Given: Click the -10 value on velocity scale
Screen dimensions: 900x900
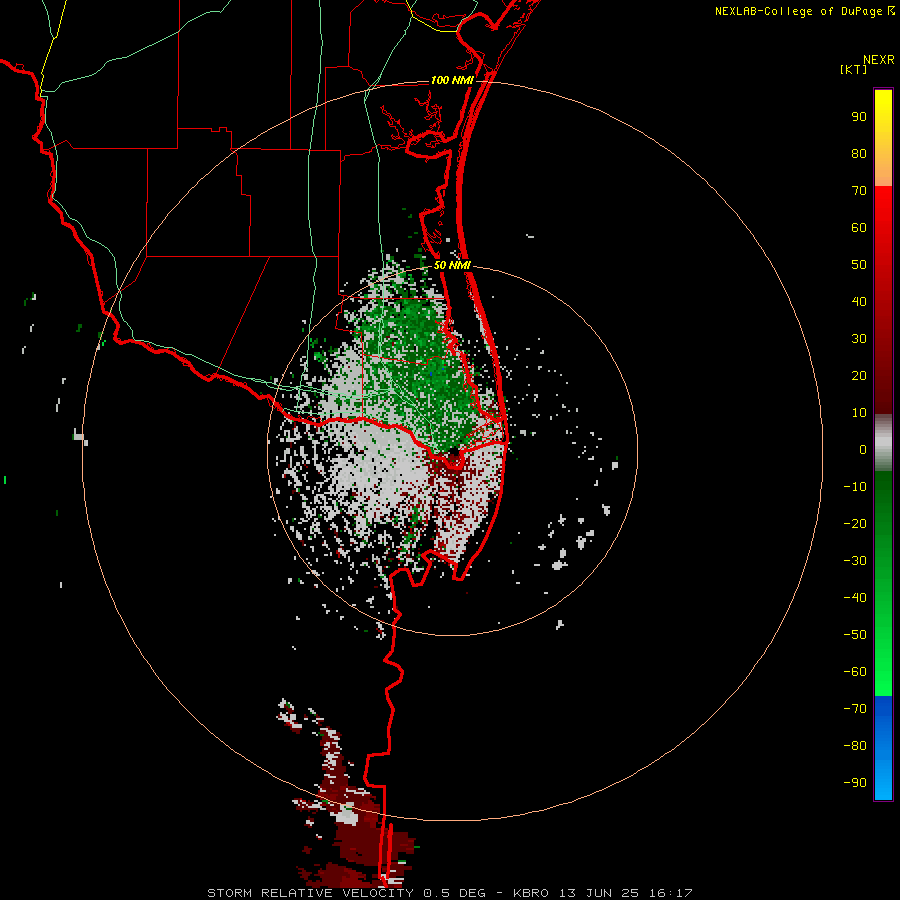Looking at the screenshot, I should (855, 487).
